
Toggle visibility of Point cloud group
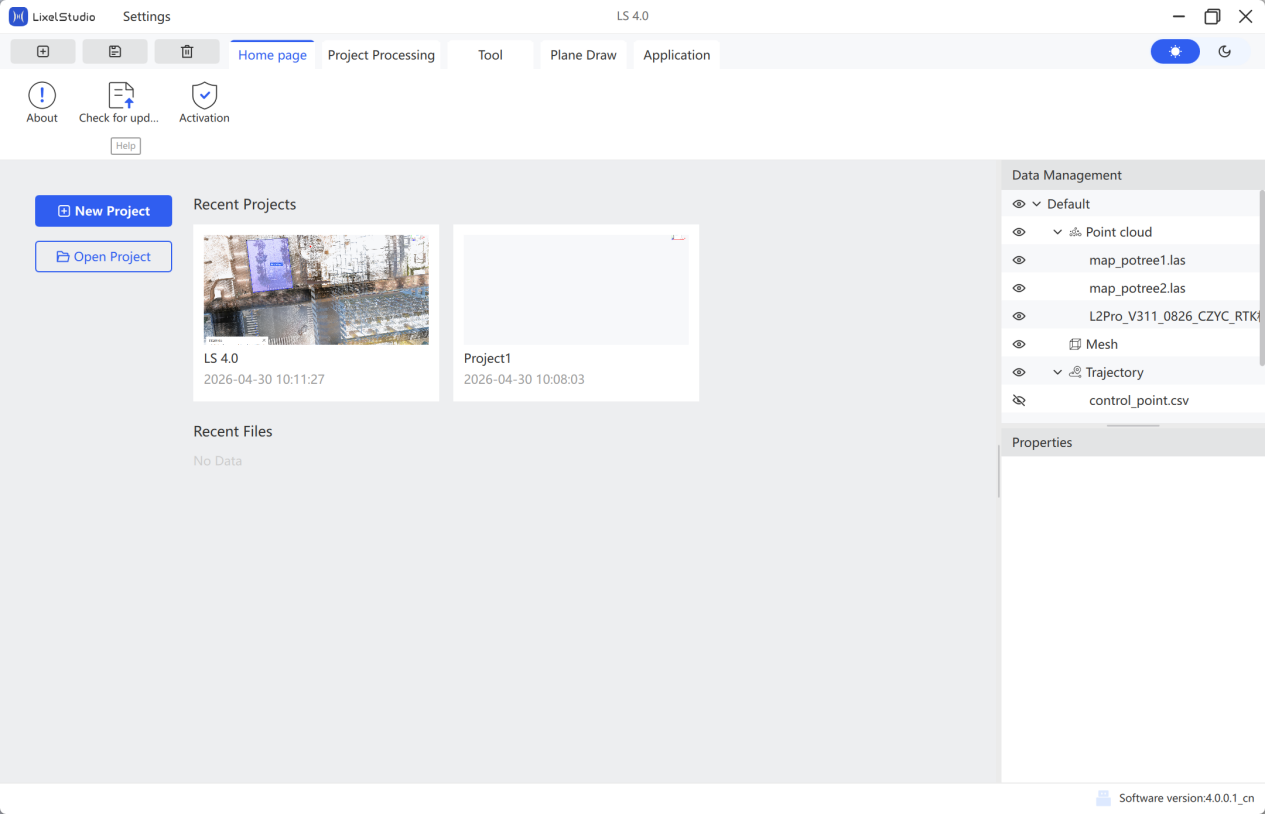(1019, 232)
